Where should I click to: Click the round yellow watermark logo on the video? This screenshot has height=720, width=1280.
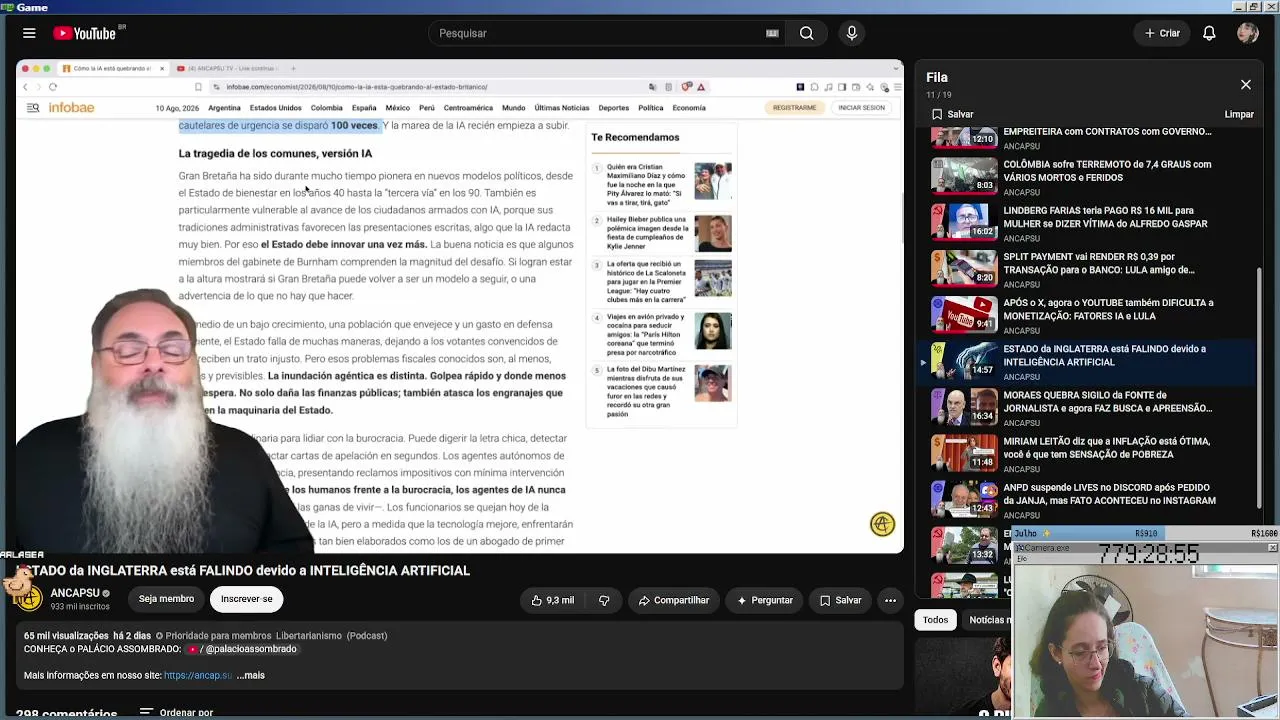tap(882, 524)
